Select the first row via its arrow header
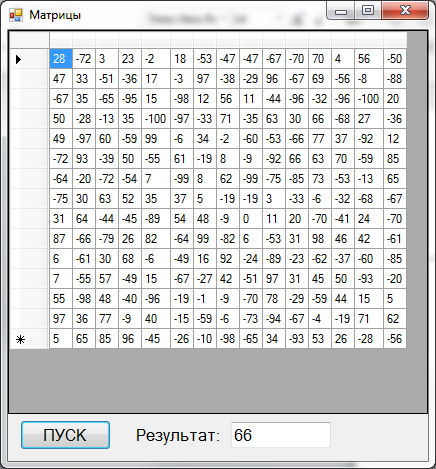This screenshot has height=469, width=436. tap(29, 59)
